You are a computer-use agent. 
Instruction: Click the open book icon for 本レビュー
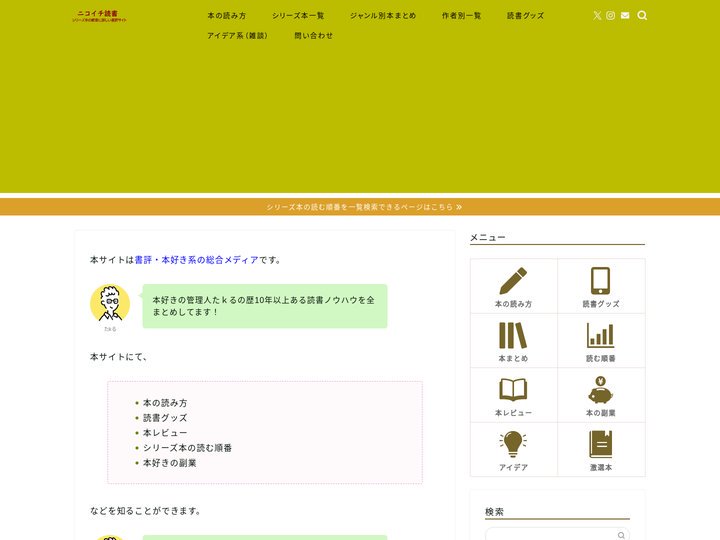click(513, 390)
